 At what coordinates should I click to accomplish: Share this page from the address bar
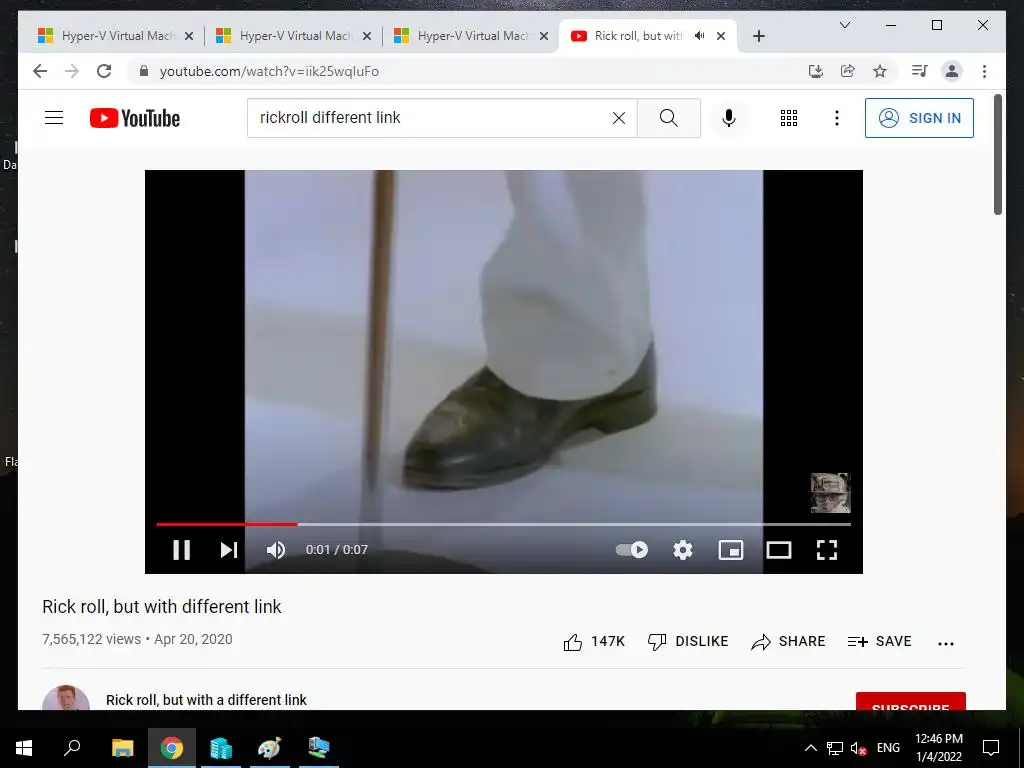848,71
